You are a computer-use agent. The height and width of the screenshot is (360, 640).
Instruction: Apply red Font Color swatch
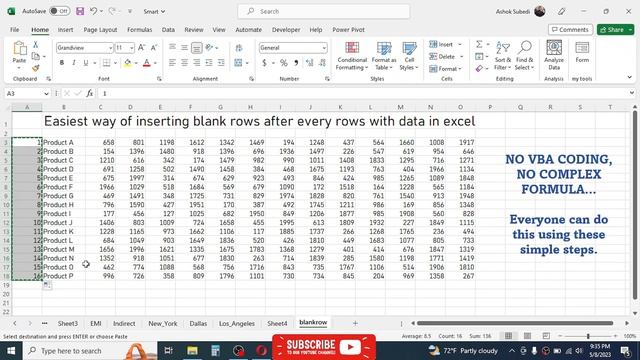tap(147, 63)
